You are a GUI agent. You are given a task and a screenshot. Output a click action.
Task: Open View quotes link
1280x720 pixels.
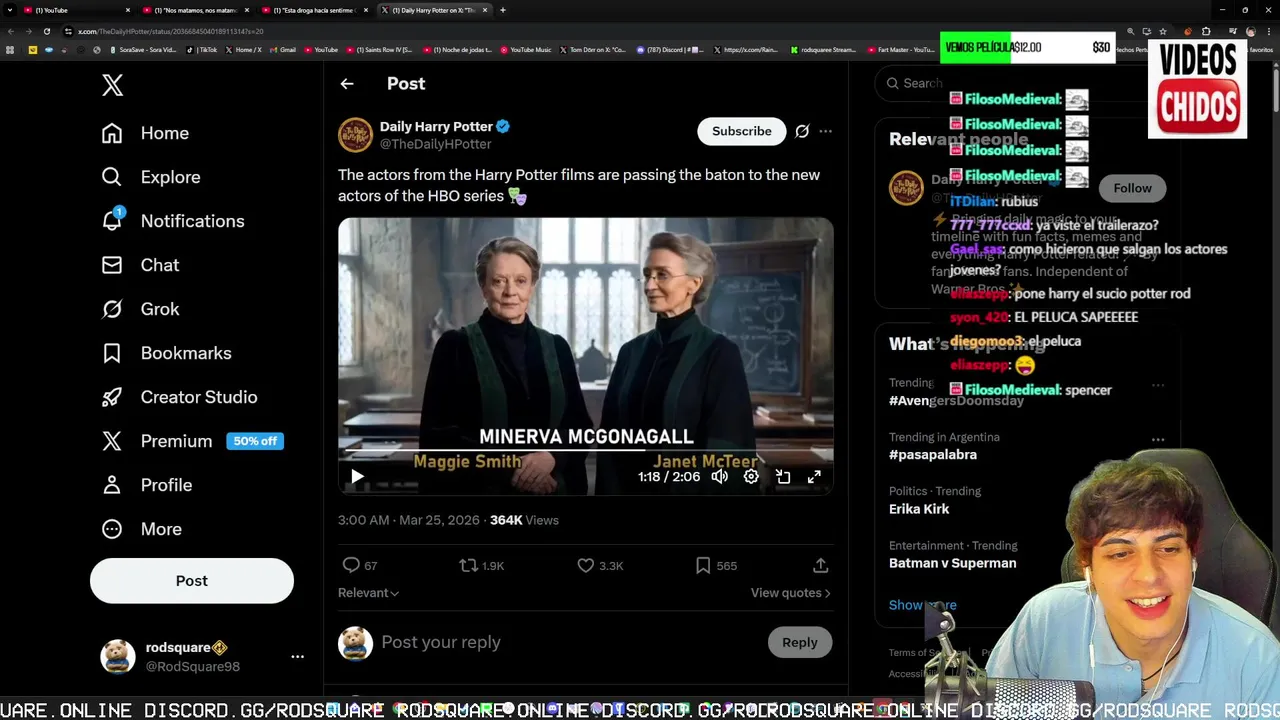point(790,593)
